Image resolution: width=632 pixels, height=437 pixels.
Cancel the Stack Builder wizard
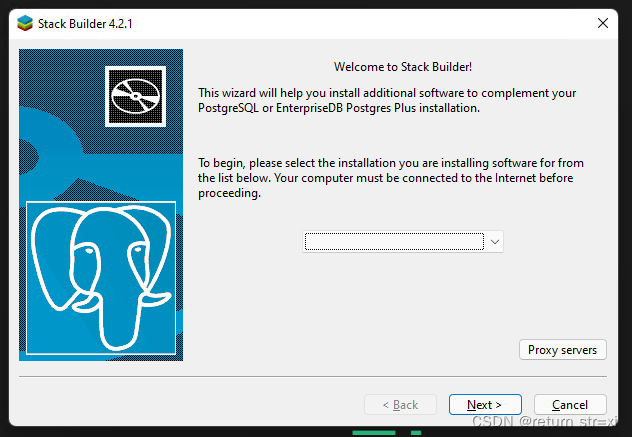570,404
